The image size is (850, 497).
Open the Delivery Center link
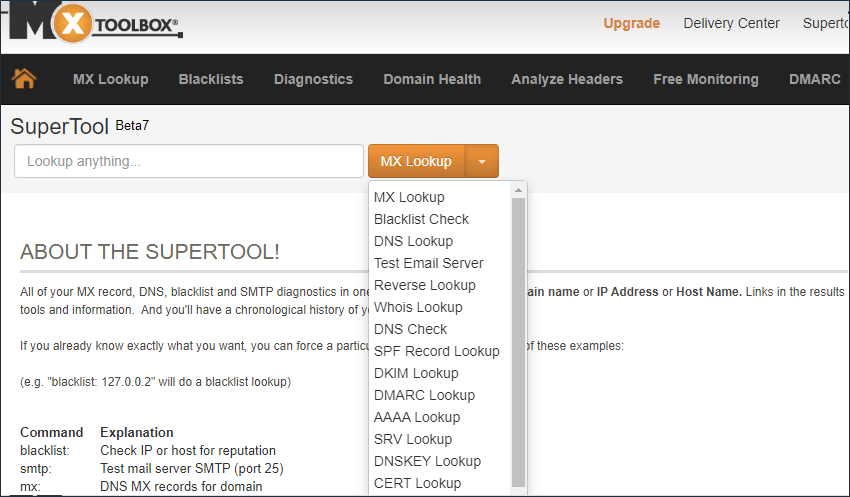(x=731, y=23)
